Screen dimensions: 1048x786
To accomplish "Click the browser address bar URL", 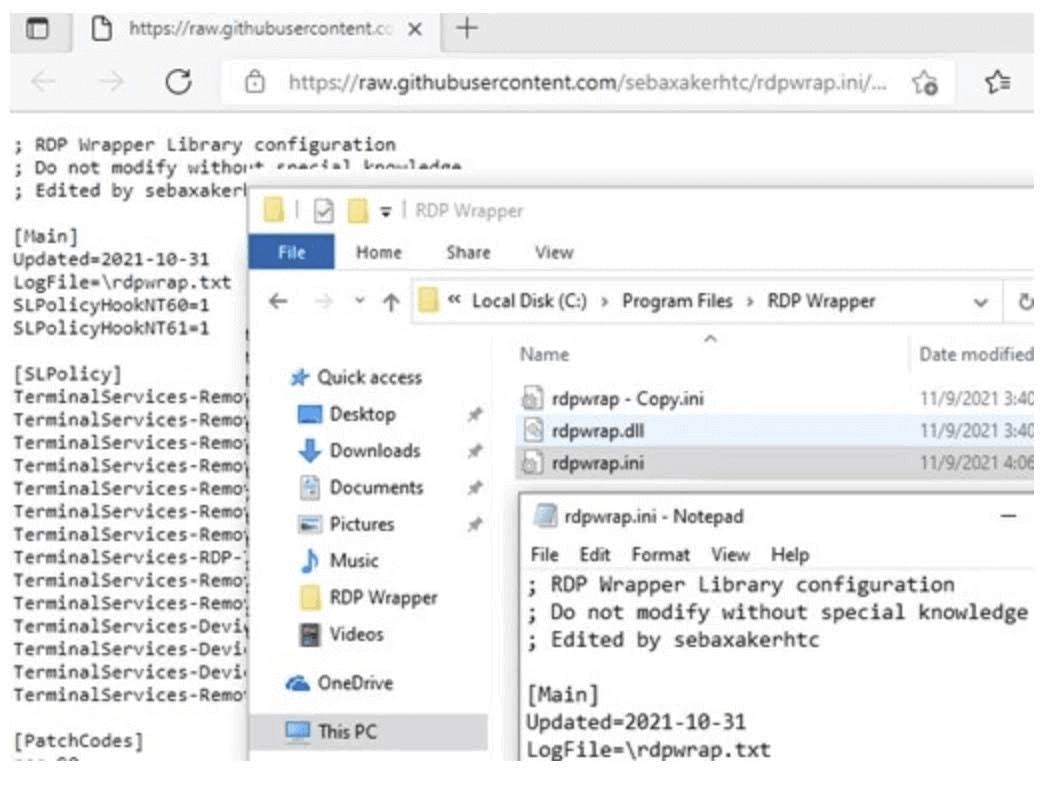I will click(x=587, y=82).
